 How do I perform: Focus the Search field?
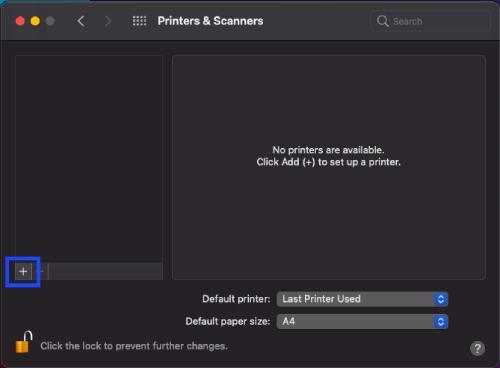430,21
